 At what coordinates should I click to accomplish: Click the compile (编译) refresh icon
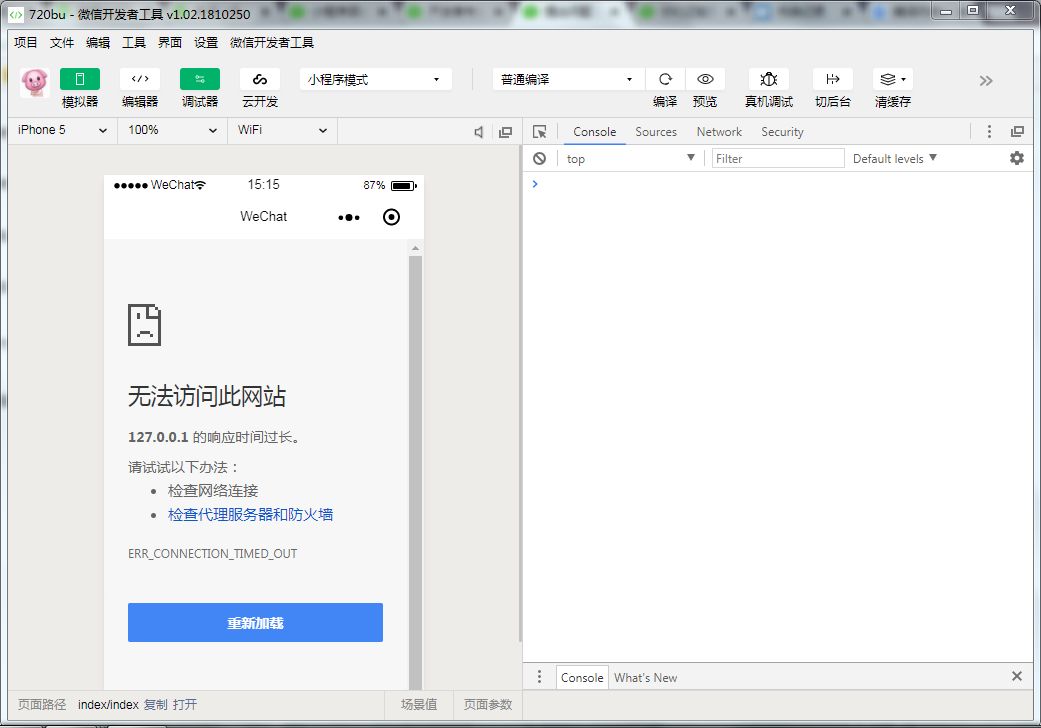[x=665, y=79]
